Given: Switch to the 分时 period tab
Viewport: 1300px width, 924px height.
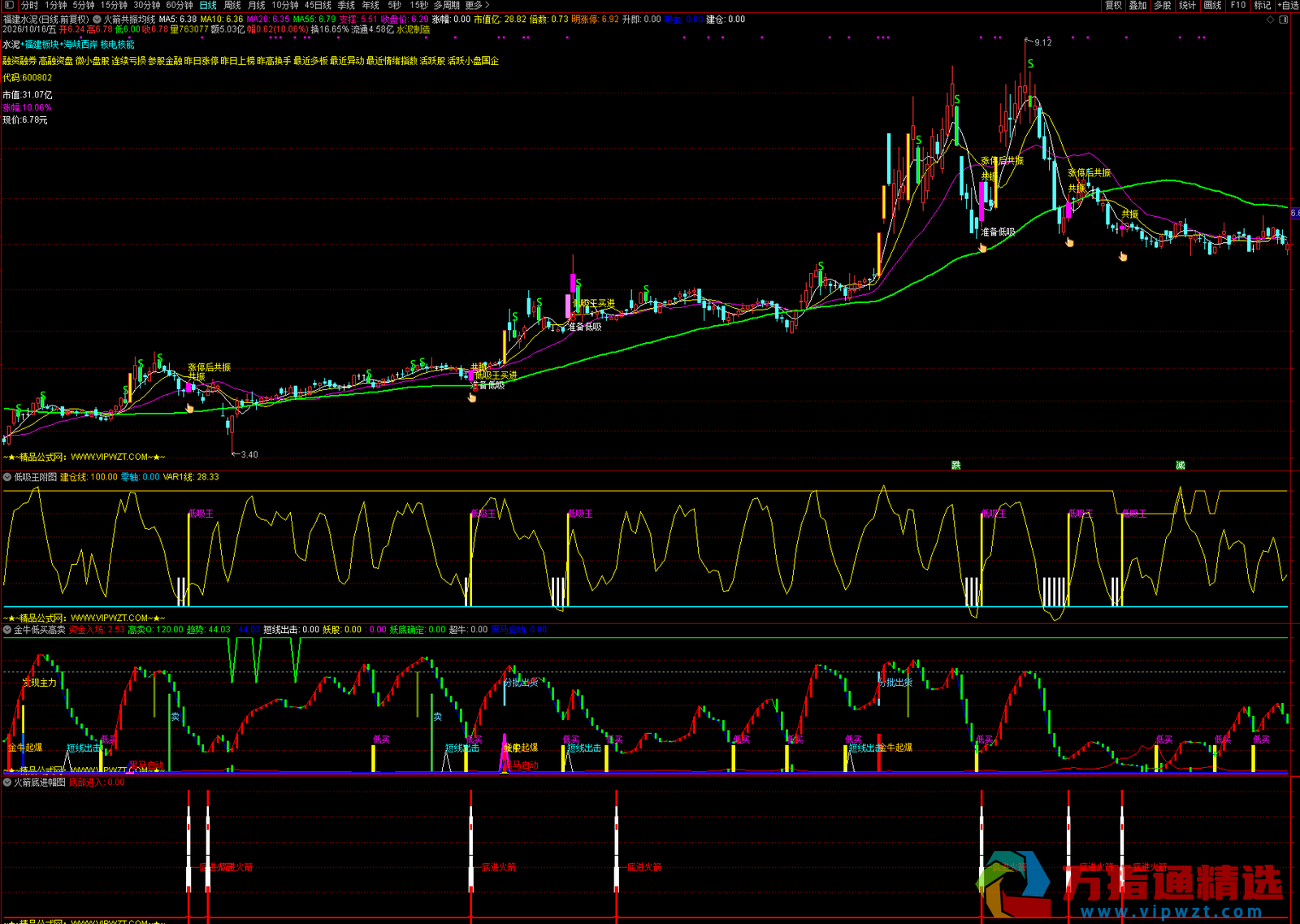Looking at the screenshot, I should [x=29, y=5].
